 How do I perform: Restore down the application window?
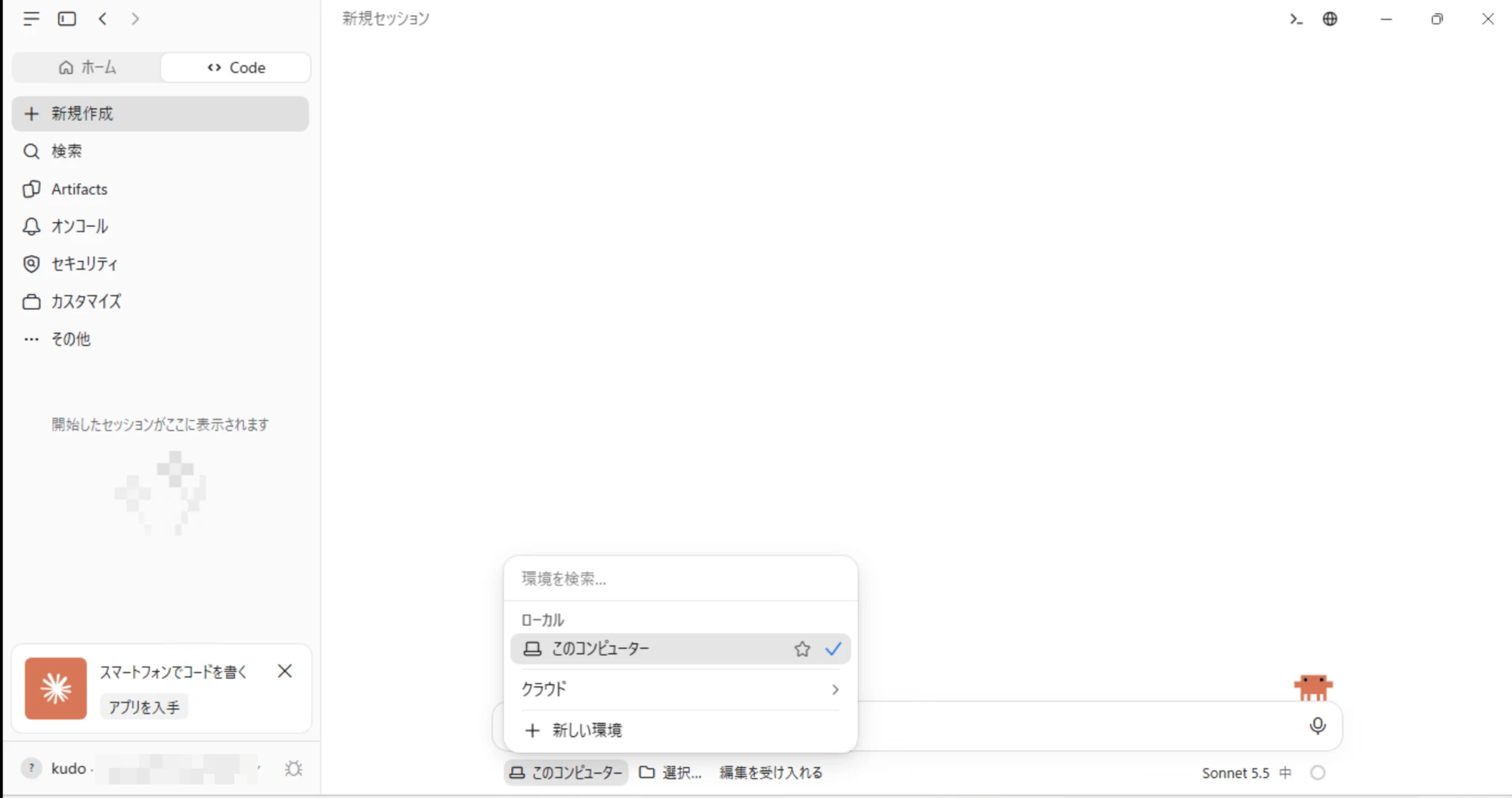(1436, 19)
